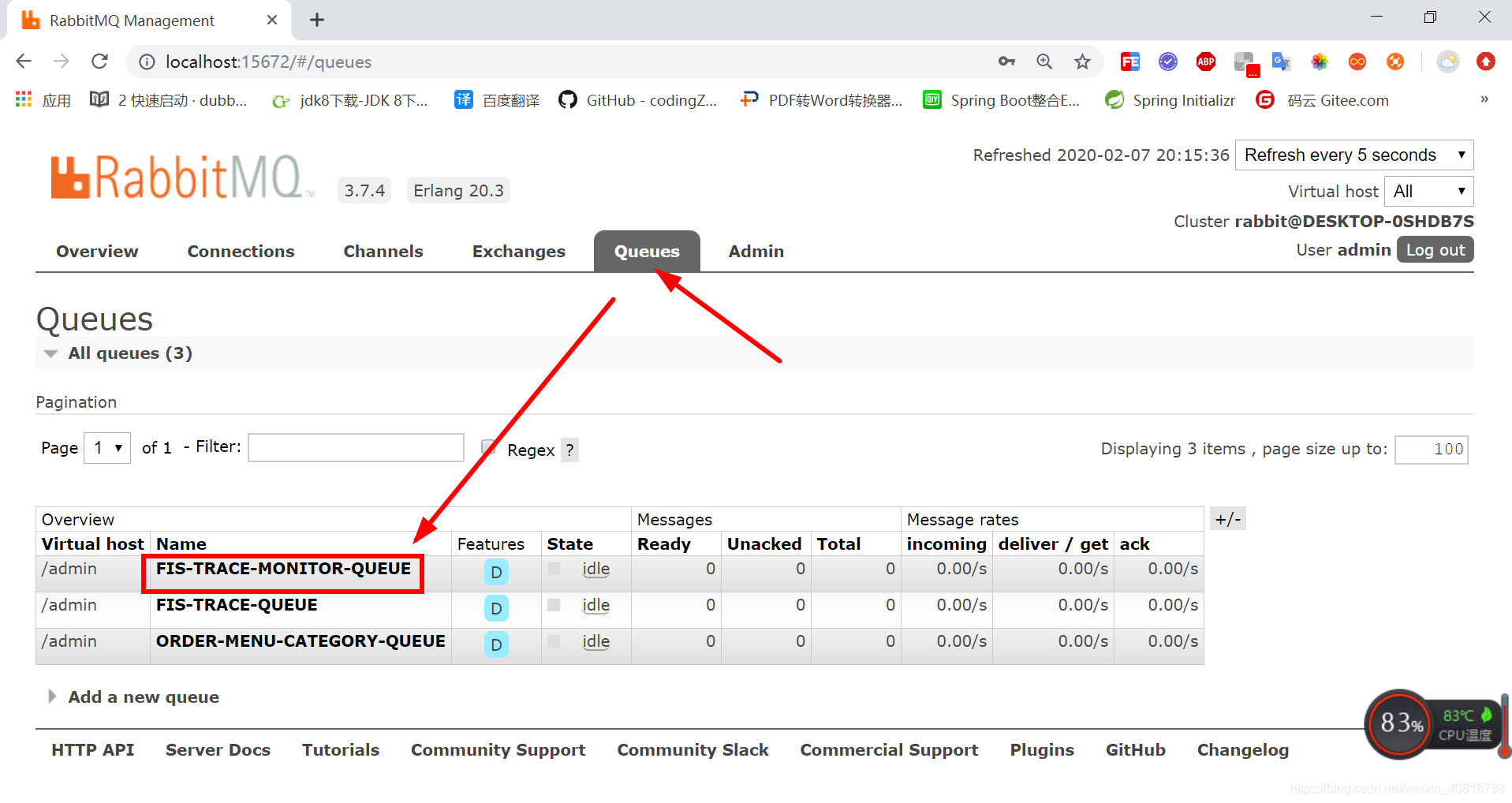Sort by the Virtual host column header

click(x=93, y=544)
